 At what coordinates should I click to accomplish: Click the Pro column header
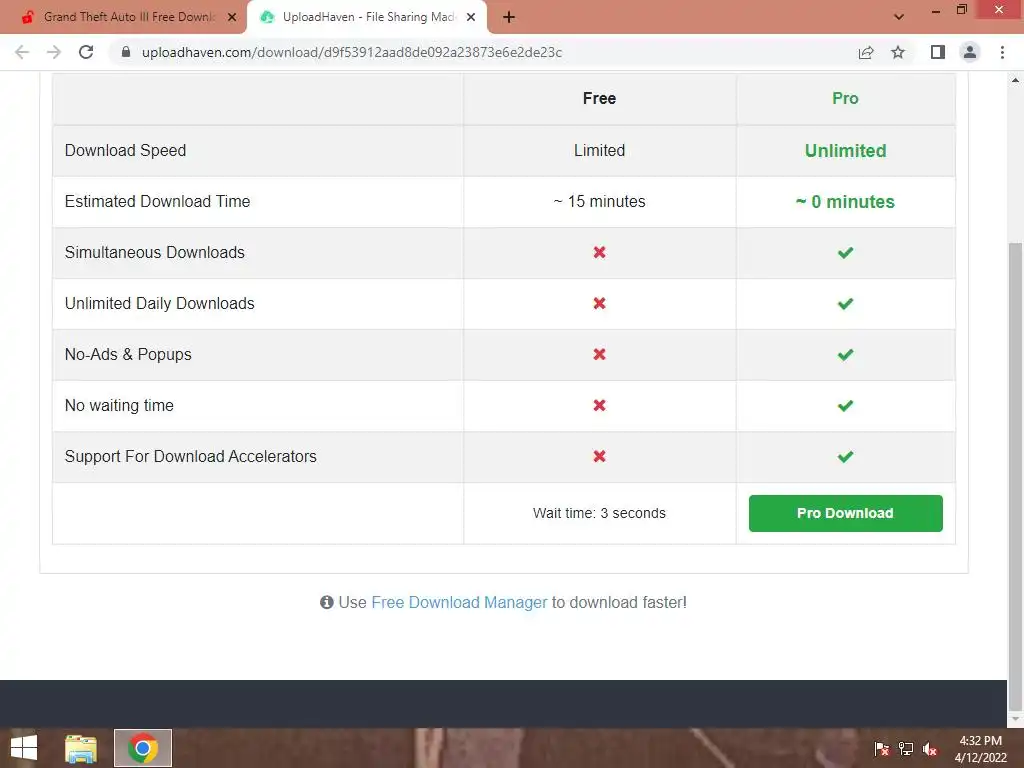coord(845,98)
